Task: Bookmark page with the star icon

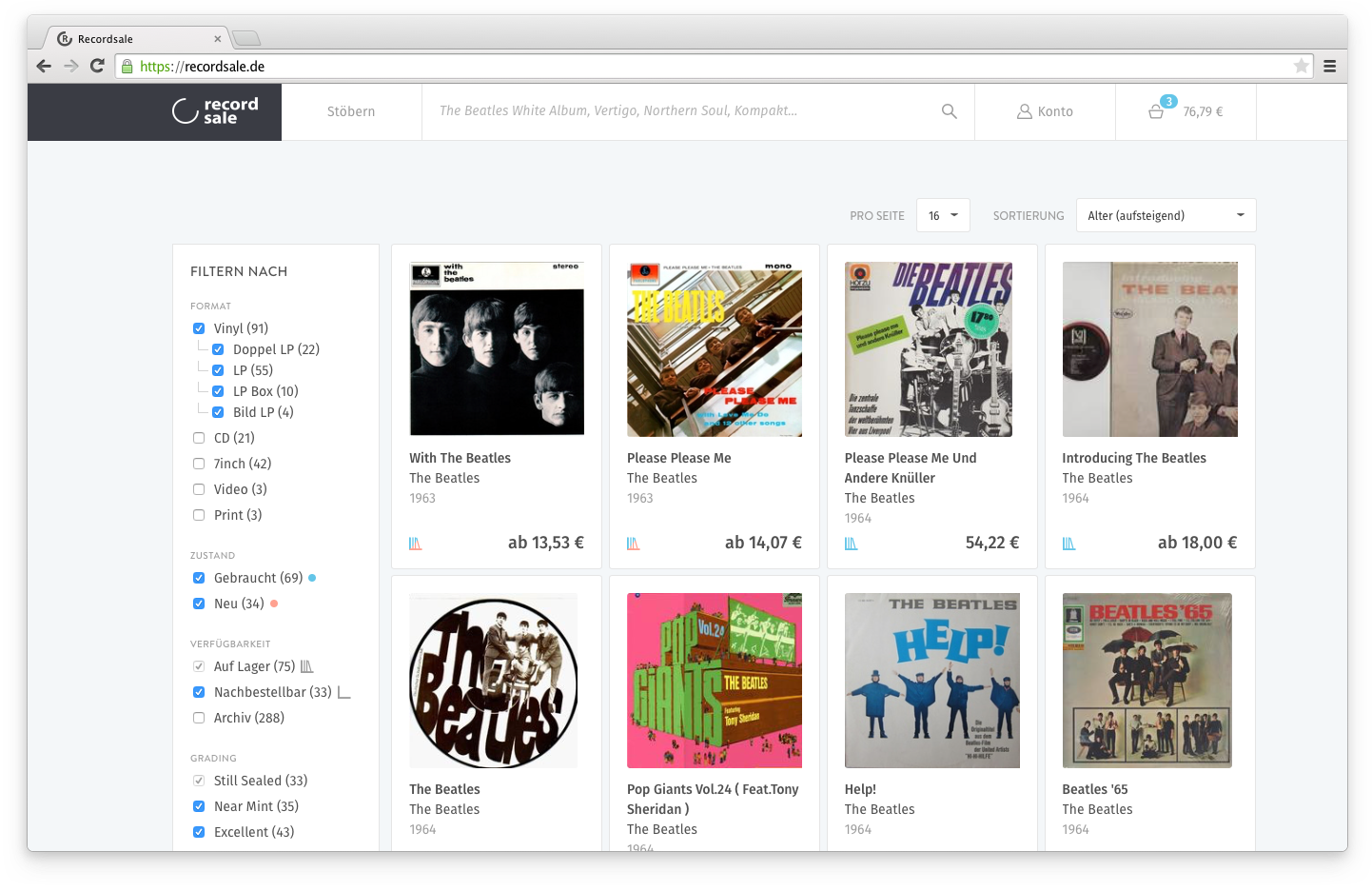Action: (1301, 66)
